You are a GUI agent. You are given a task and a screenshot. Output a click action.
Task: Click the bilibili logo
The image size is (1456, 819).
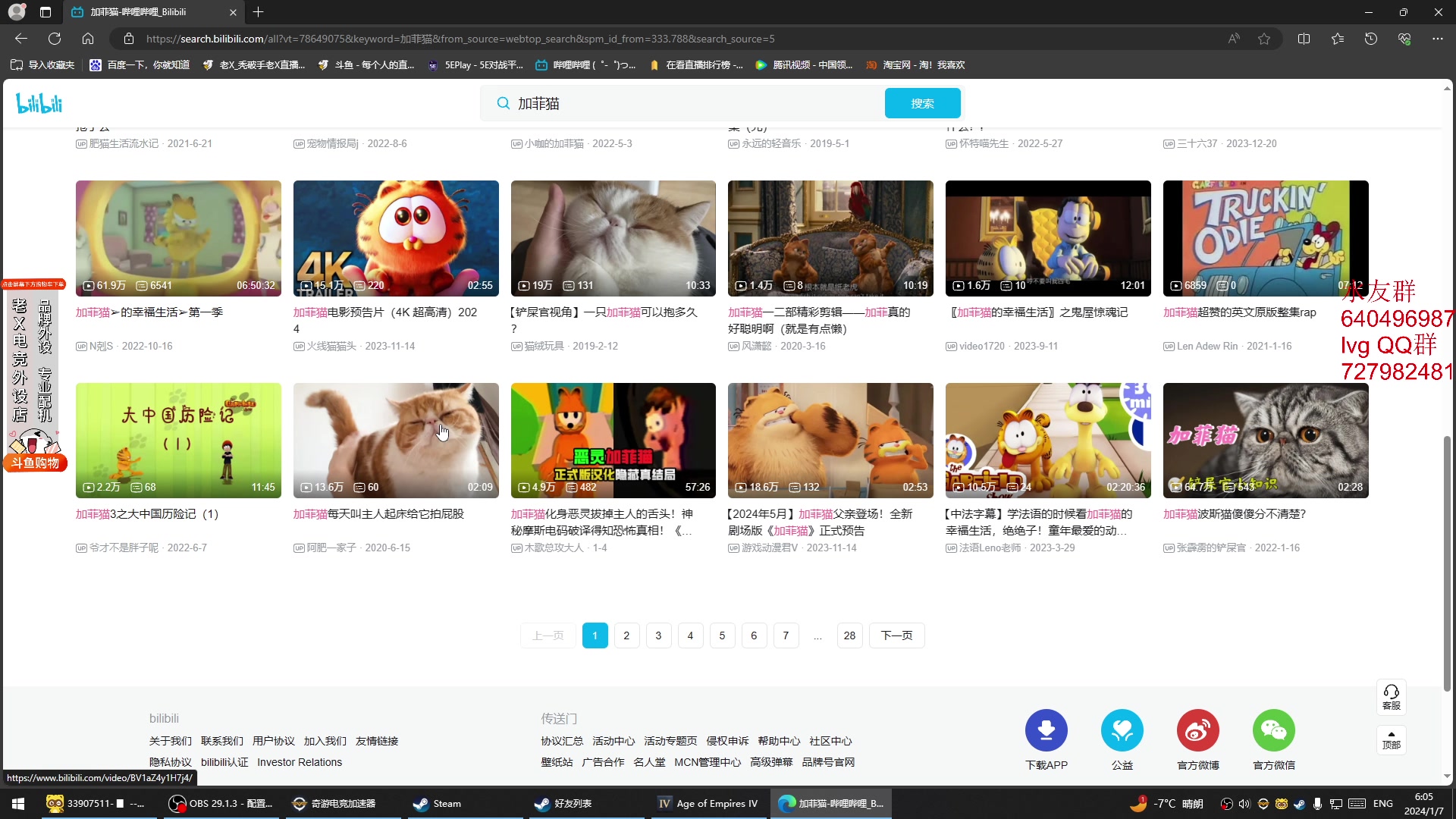[x=39, y=103]
